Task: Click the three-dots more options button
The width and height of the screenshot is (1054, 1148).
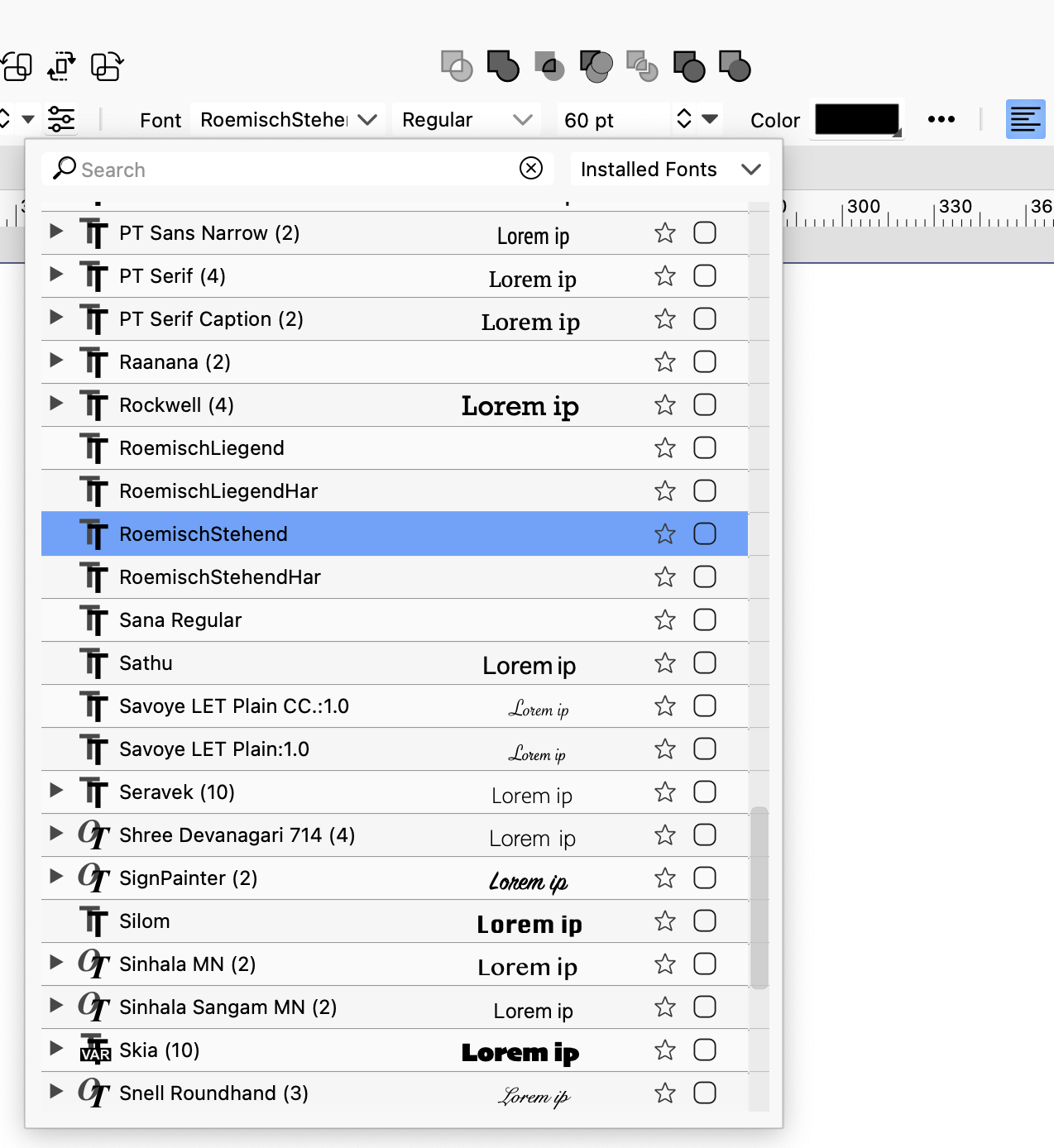Action: click(941, 120)
